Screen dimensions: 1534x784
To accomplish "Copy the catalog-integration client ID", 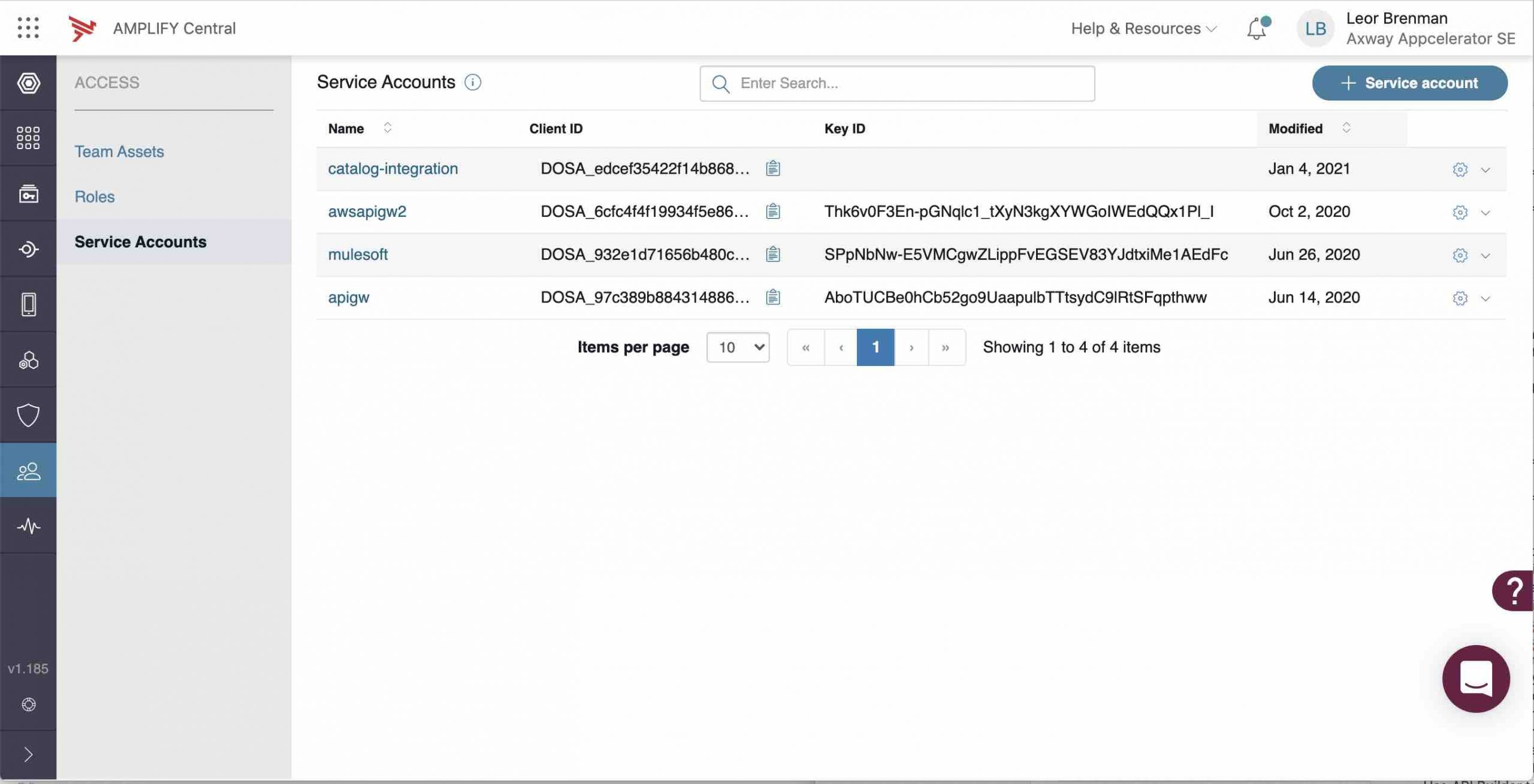I will coord(773,168).
